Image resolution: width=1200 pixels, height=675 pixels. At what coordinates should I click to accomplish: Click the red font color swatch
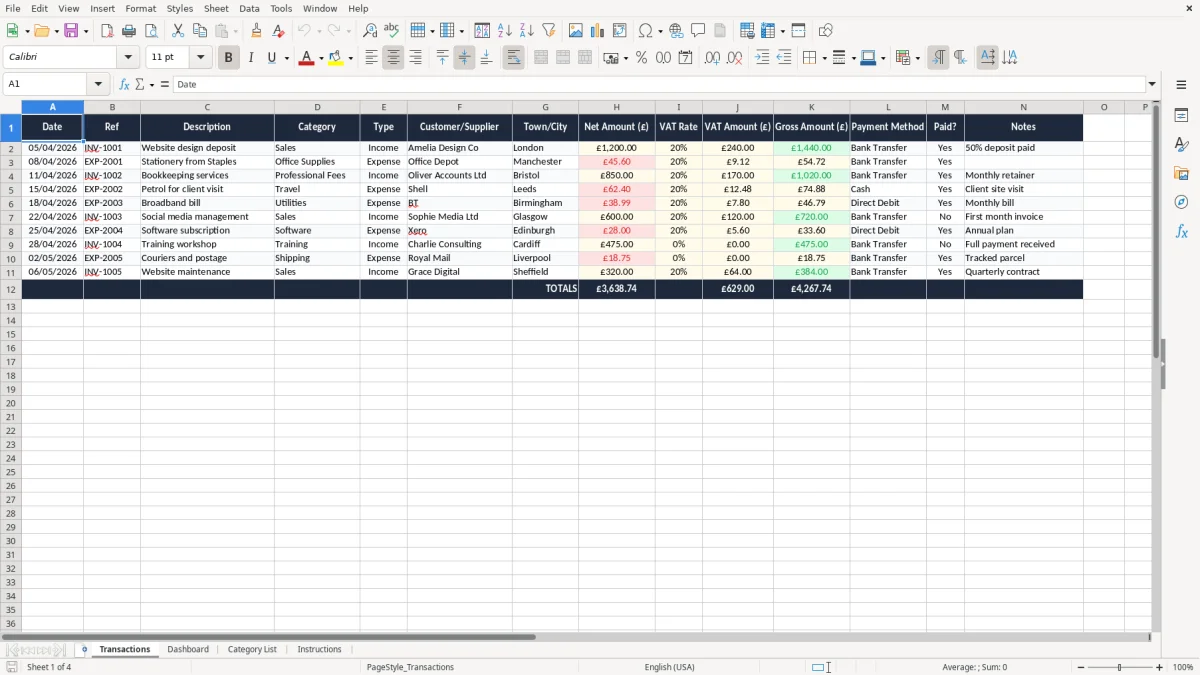point(307,58)
